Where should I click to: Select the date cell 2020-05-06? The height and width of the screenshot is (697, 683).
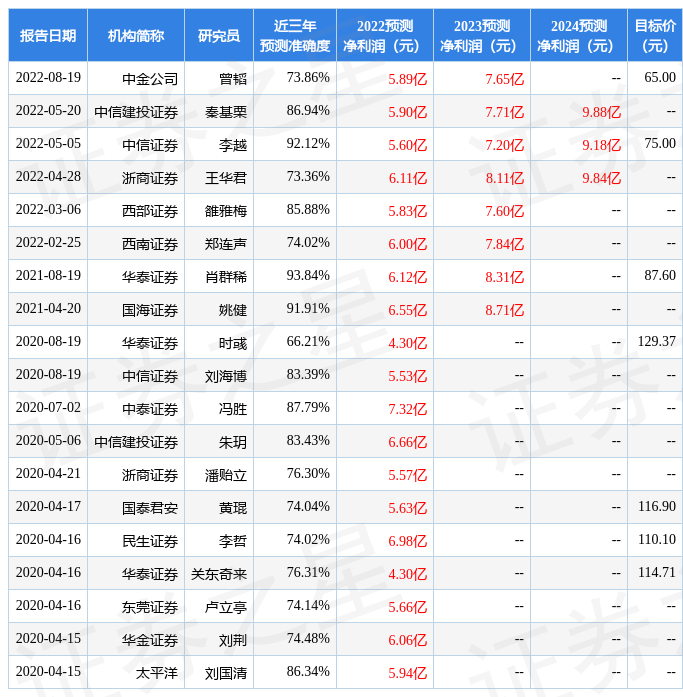[x=48, y=441]
